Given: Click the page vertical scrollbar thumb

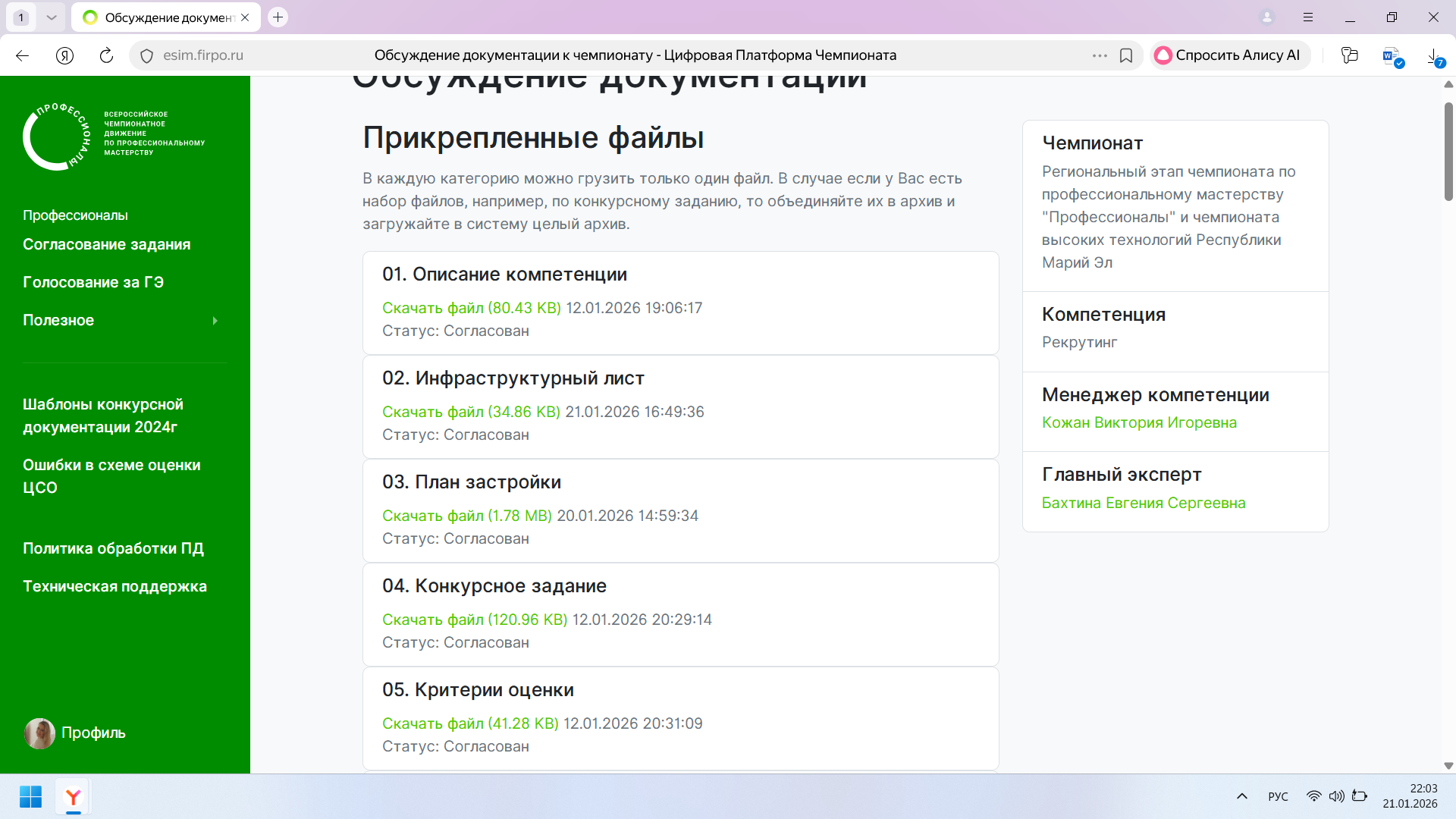Looking at the screenshot, I should pos(1448,152).
